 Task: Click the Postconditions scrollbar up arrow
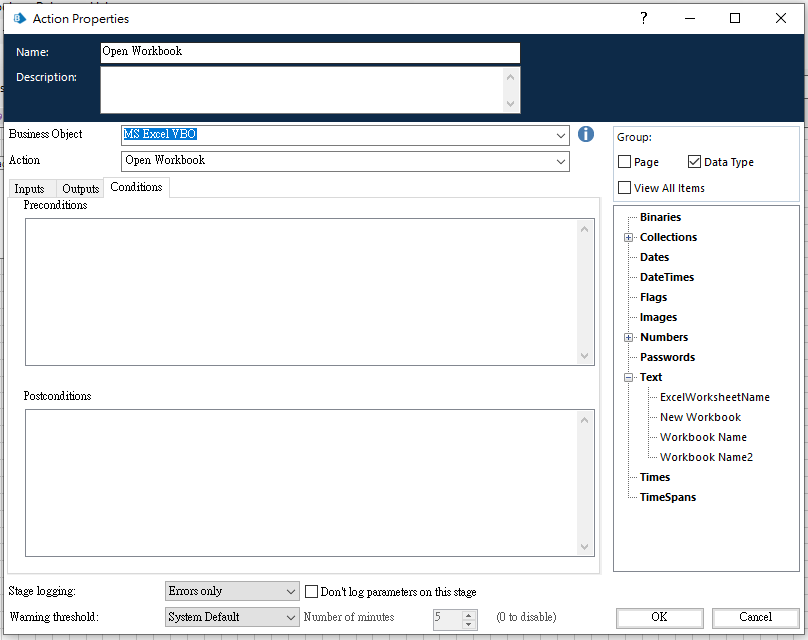584,420
